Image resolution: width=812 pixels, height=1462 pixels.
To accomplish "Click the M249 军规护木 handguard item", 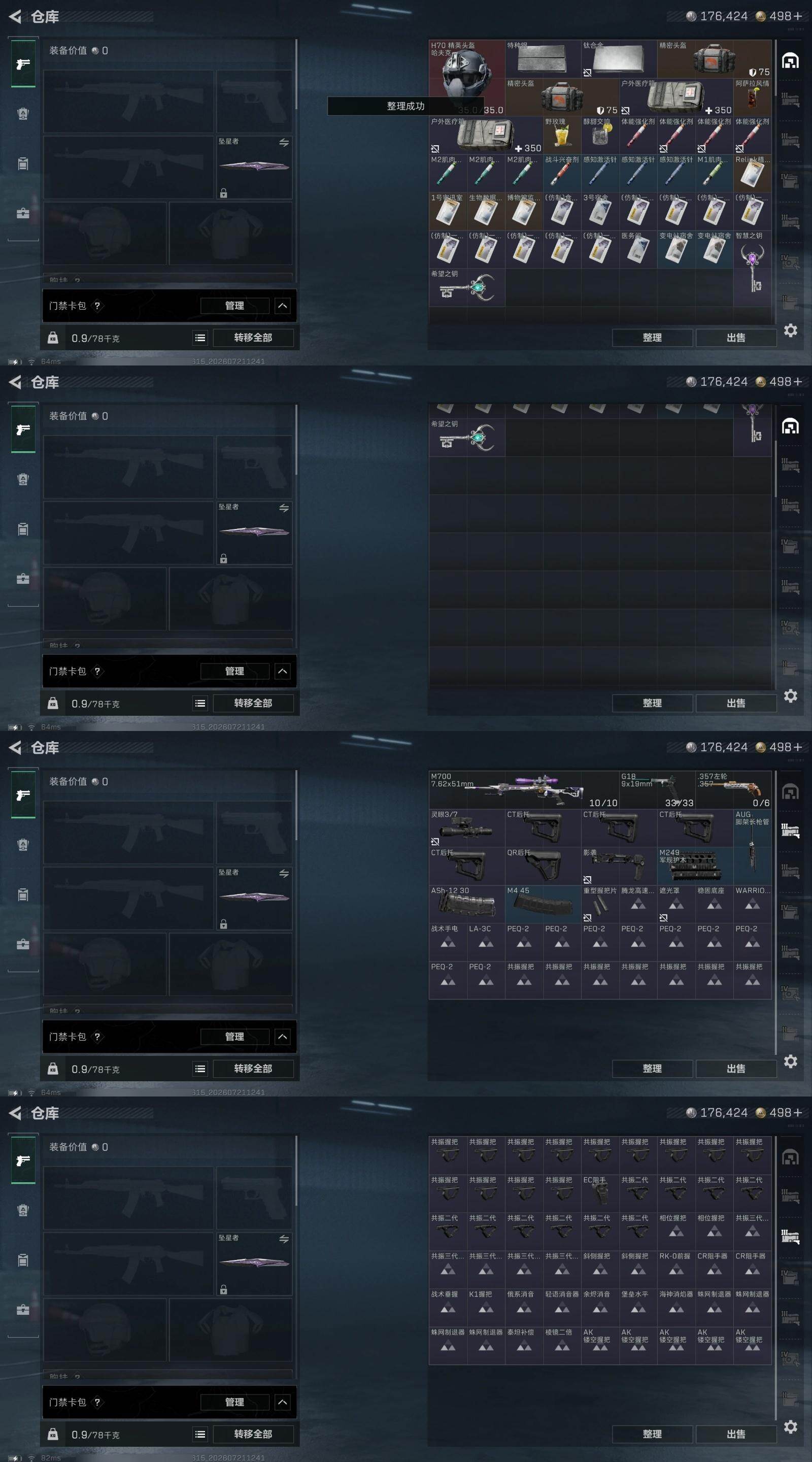I will (695, 866).
